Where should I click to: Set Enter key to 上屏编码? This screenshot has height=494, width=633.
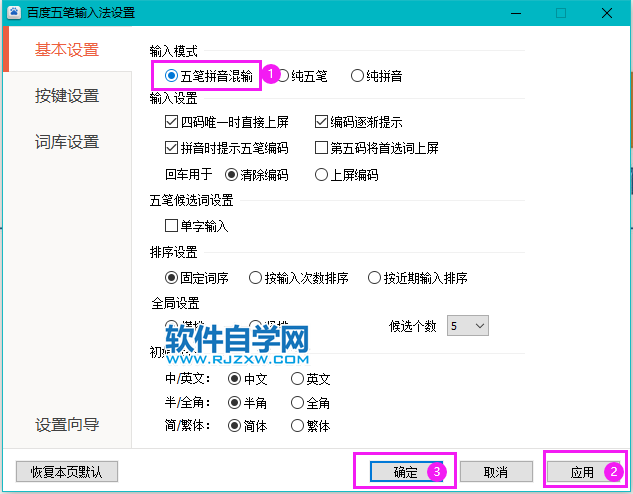[x=322, y=174]
